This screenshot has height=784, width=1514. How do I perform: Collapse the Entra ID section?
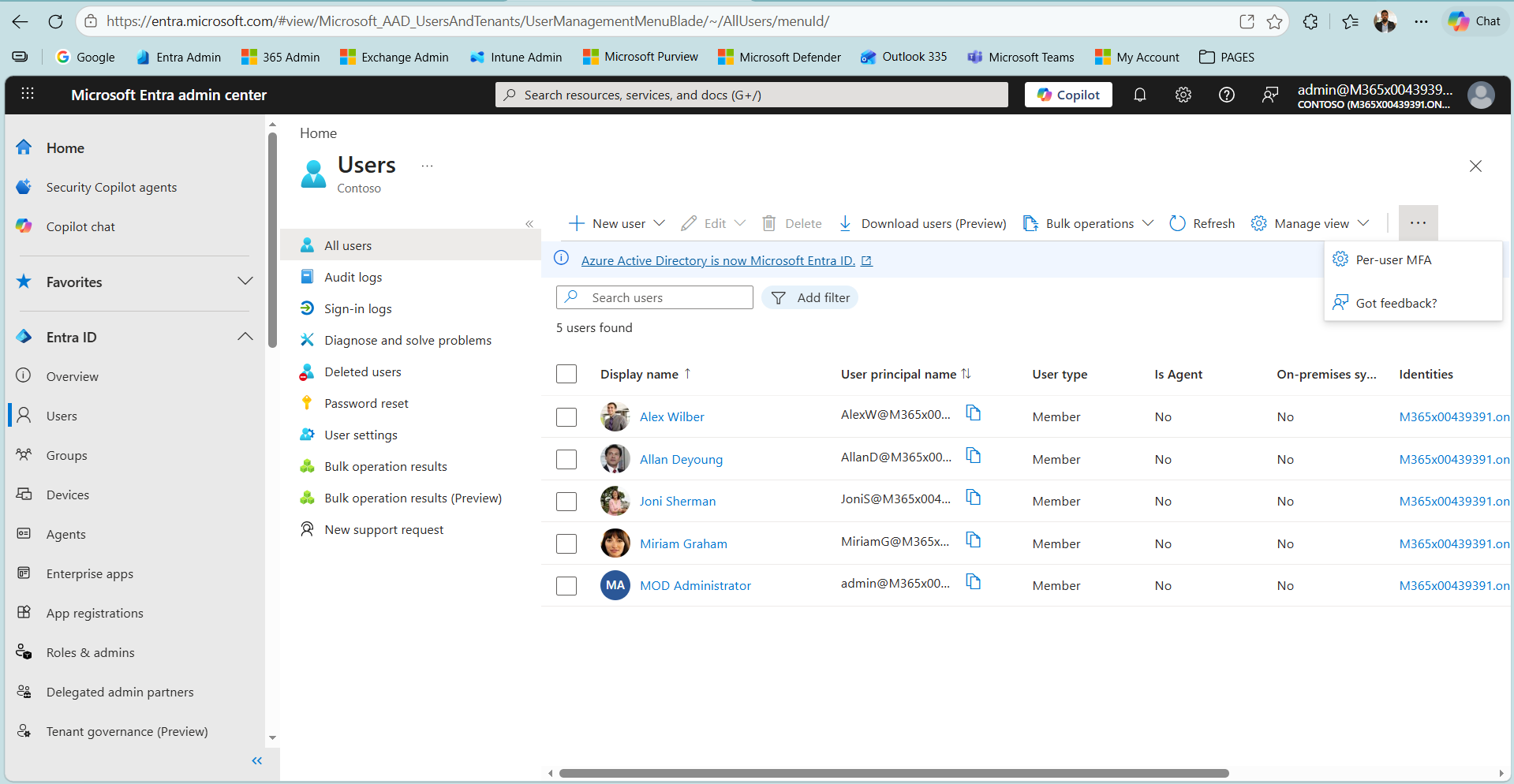245,337
